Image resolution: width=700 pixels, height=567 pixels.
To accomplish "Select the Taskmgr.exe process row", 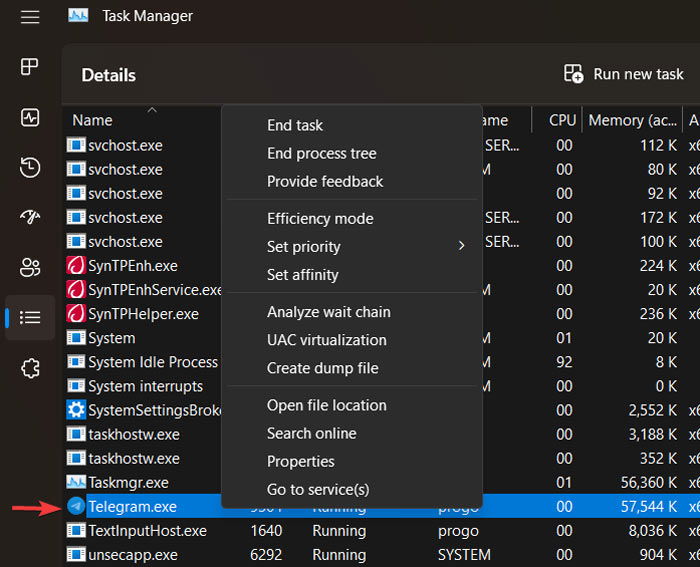I will [128, 483].
